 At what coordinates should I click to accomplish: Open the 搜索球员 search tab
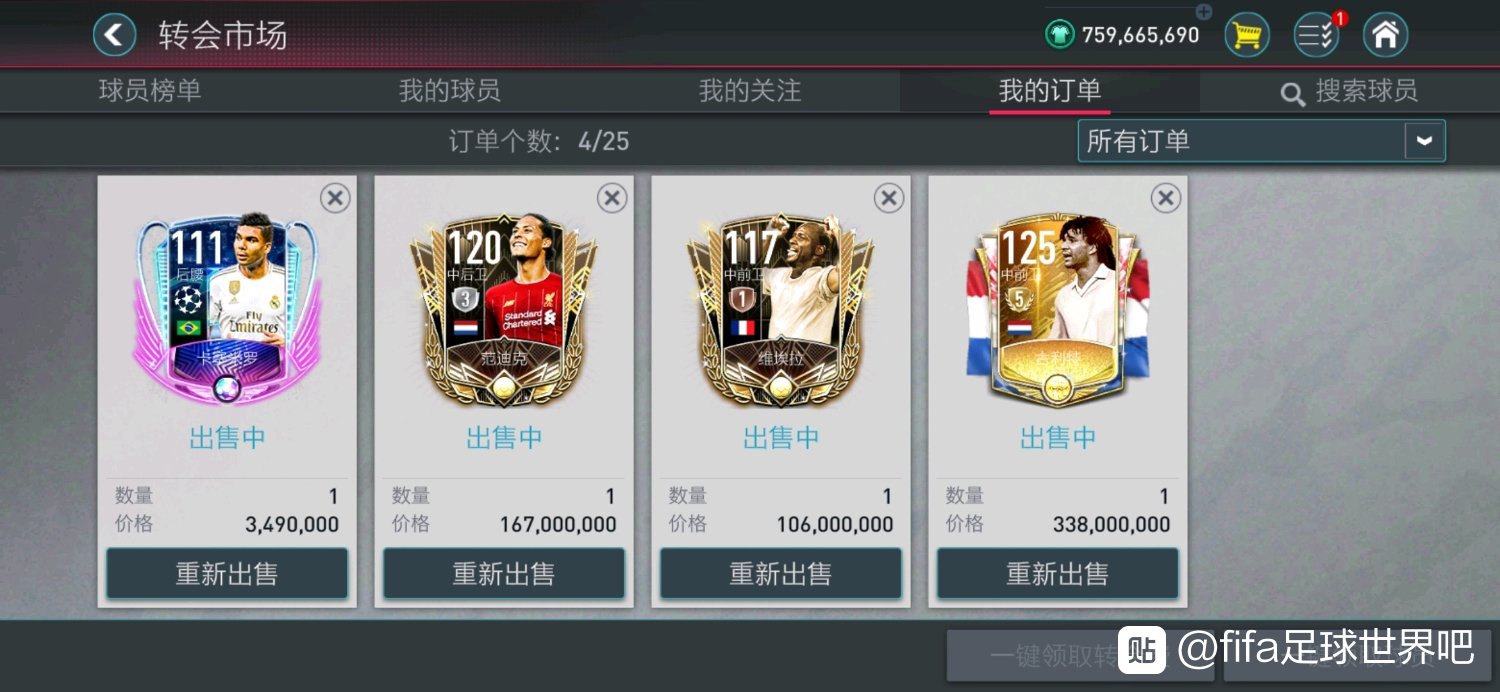1350,91
